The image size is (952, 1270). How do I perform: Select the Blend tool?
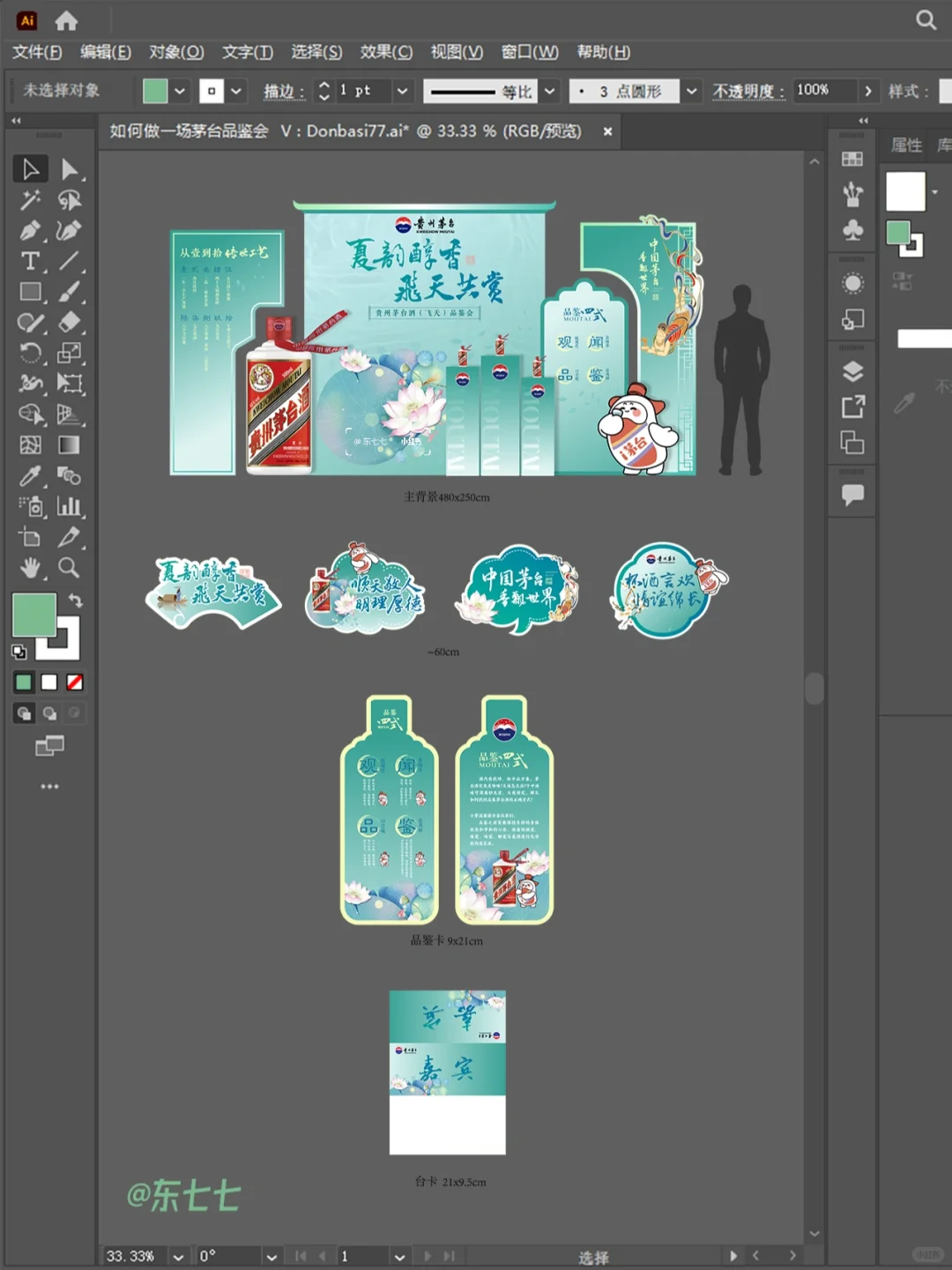point(70,476)
